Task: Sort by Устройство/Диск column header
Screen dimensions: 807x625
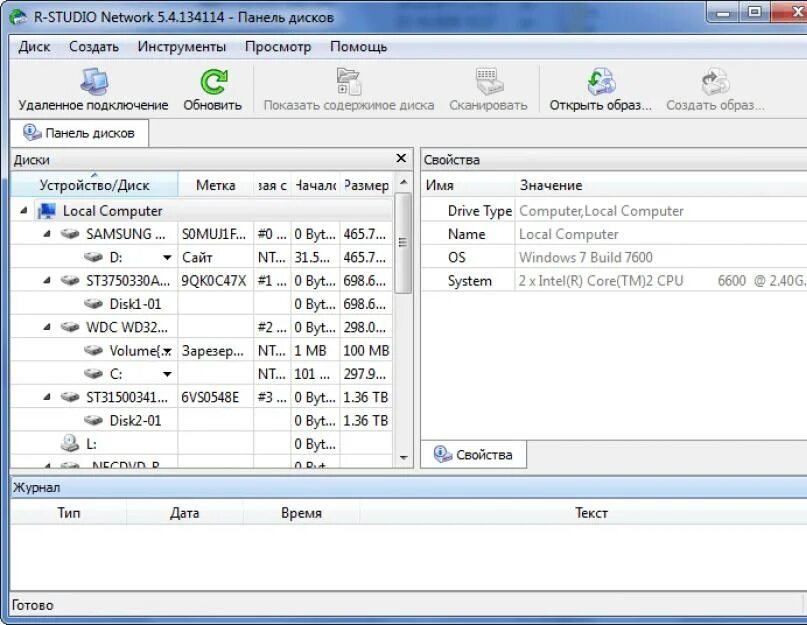Action: coord(94,185)
